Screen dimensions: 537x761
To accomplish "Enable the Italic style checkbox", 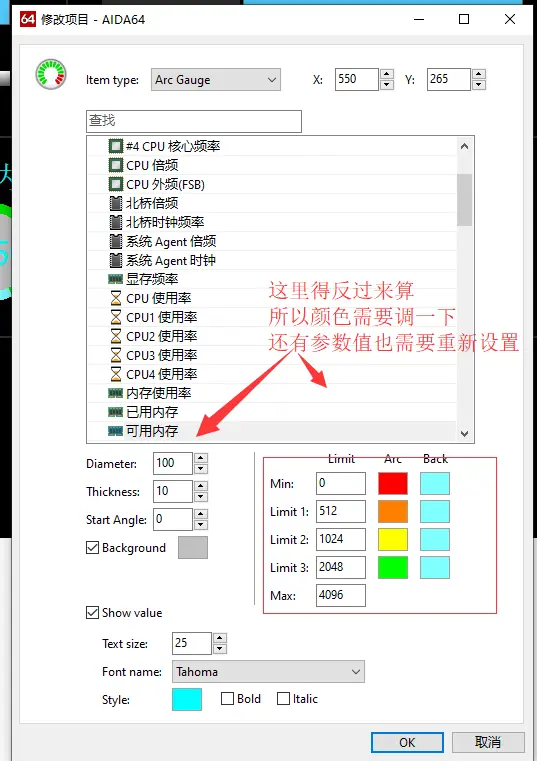I will click(283, 698).
